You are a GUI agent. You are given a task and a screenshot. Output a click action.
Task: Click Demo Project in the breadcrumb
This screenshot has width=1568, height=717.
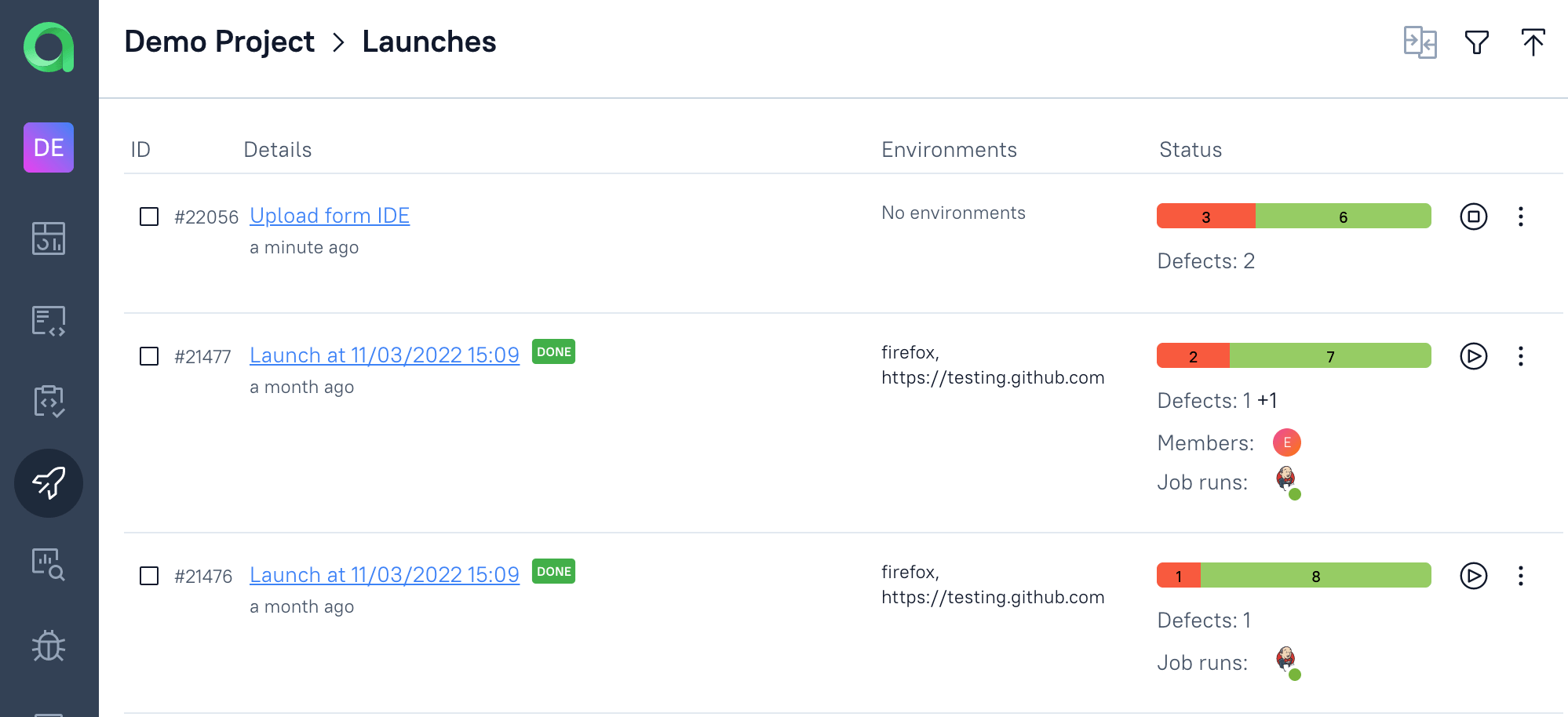[219, 42]
